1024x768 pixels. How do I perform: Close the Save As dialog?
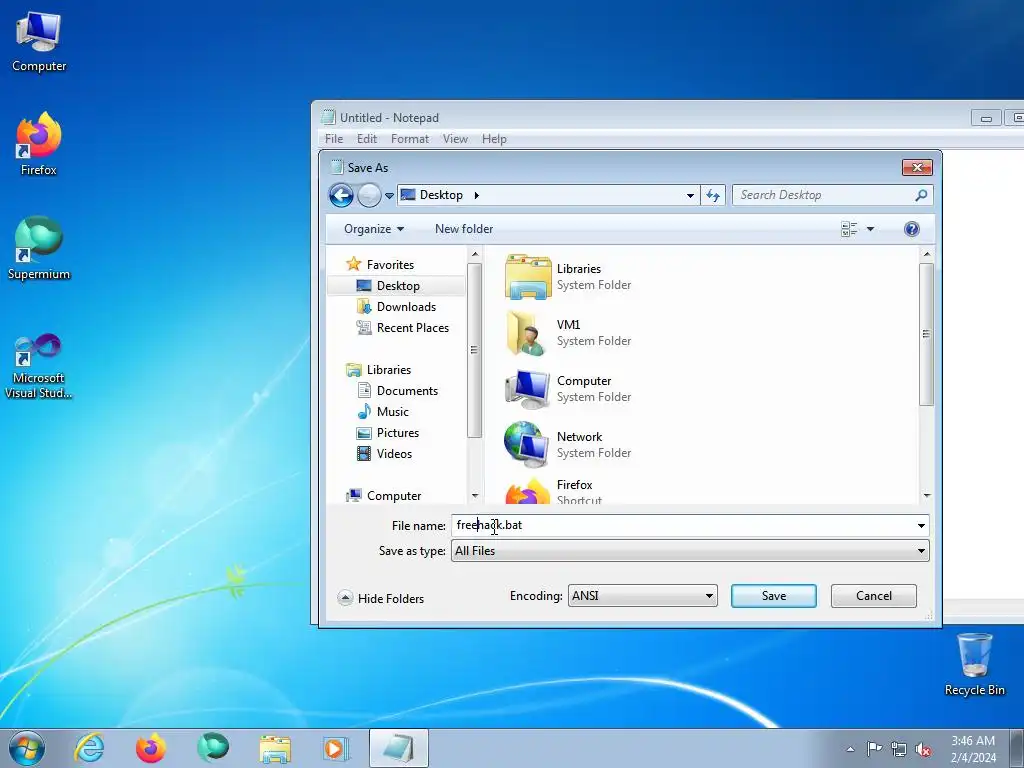point(917,168)
